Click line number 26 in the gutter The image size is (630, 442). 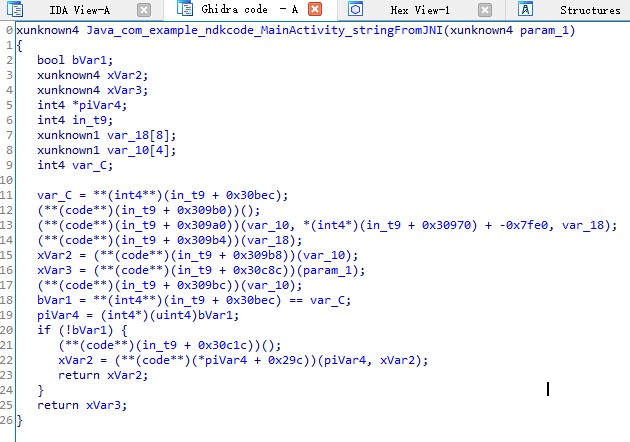pyautogui.click(x=7, y=420)
